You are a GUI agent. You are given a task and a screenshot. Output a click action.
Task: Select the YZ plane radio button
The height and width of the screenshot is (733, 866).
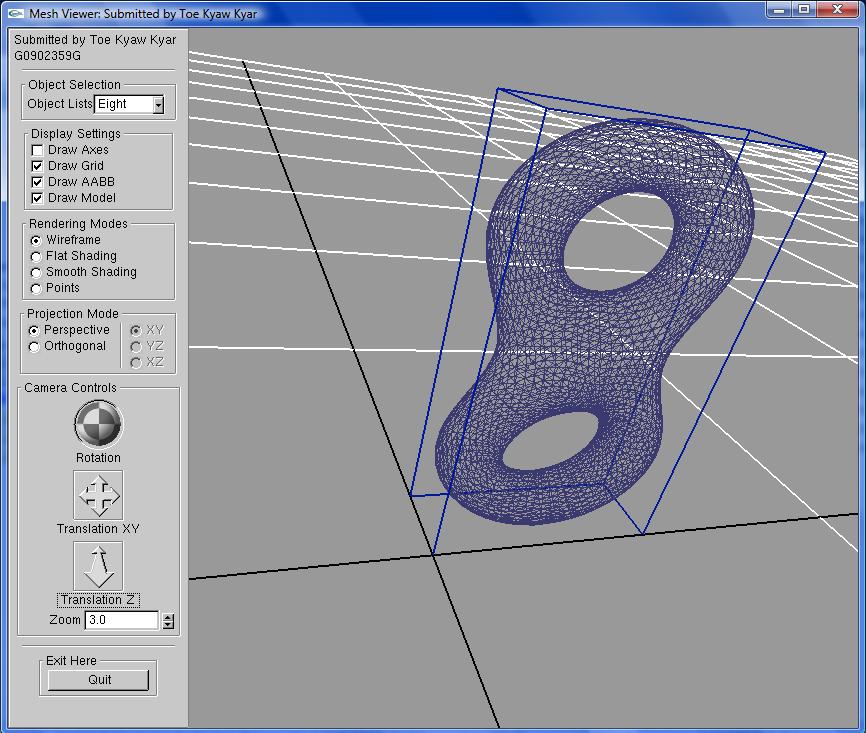[135, 346]
